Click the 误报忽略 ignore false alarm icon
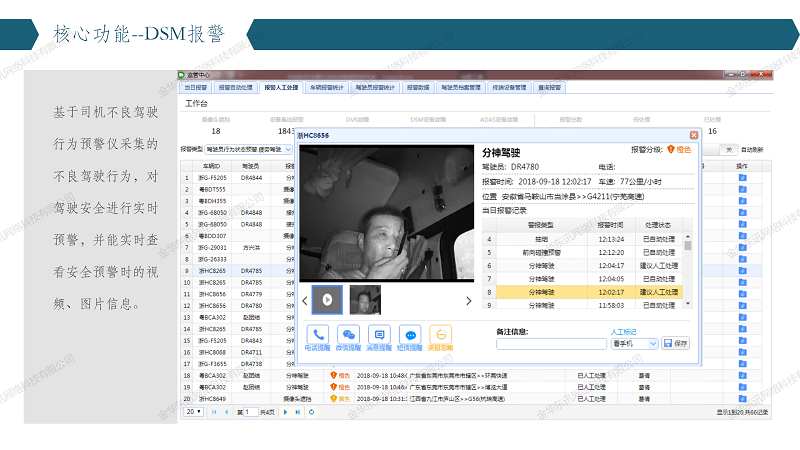 pos(440,336)
